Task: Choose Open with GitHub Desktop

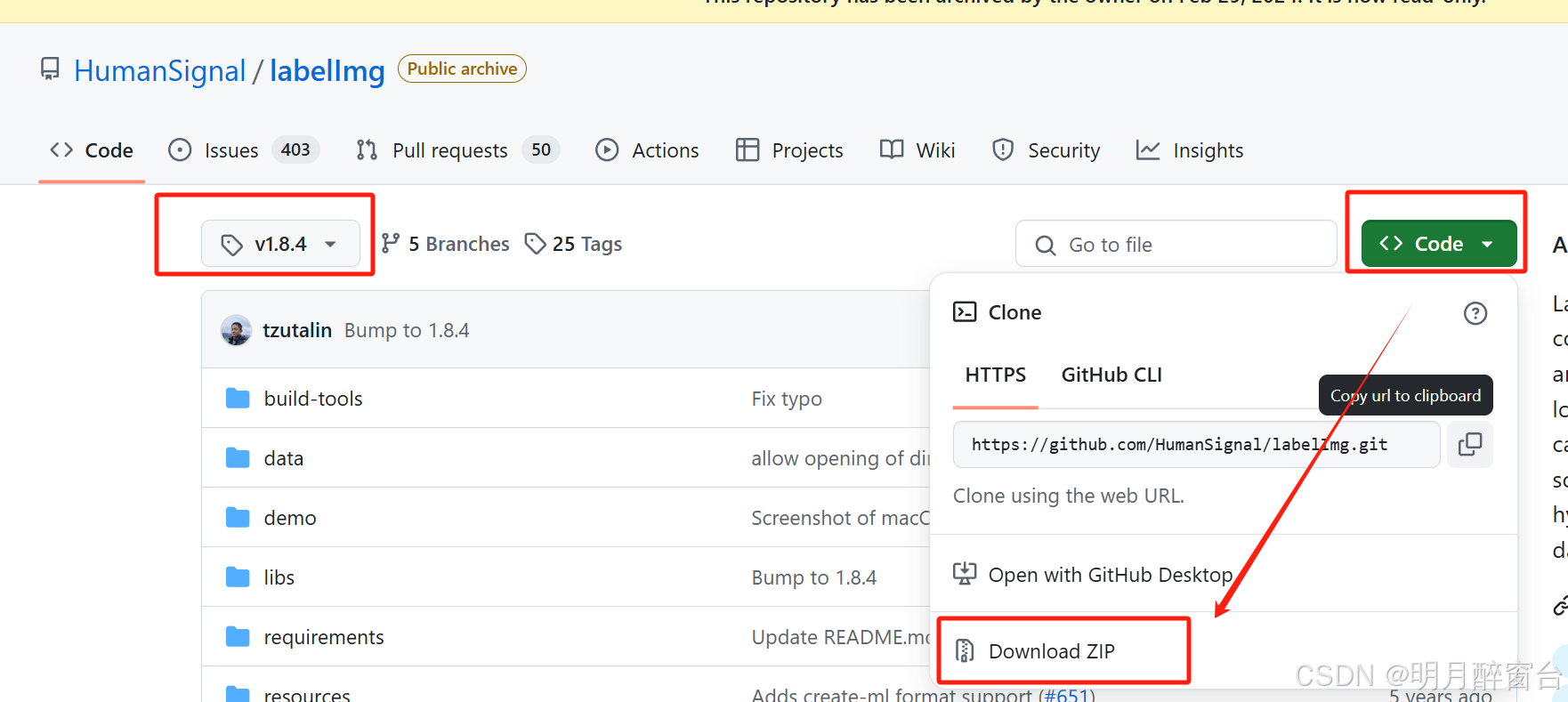Action: coord(1093,575)
